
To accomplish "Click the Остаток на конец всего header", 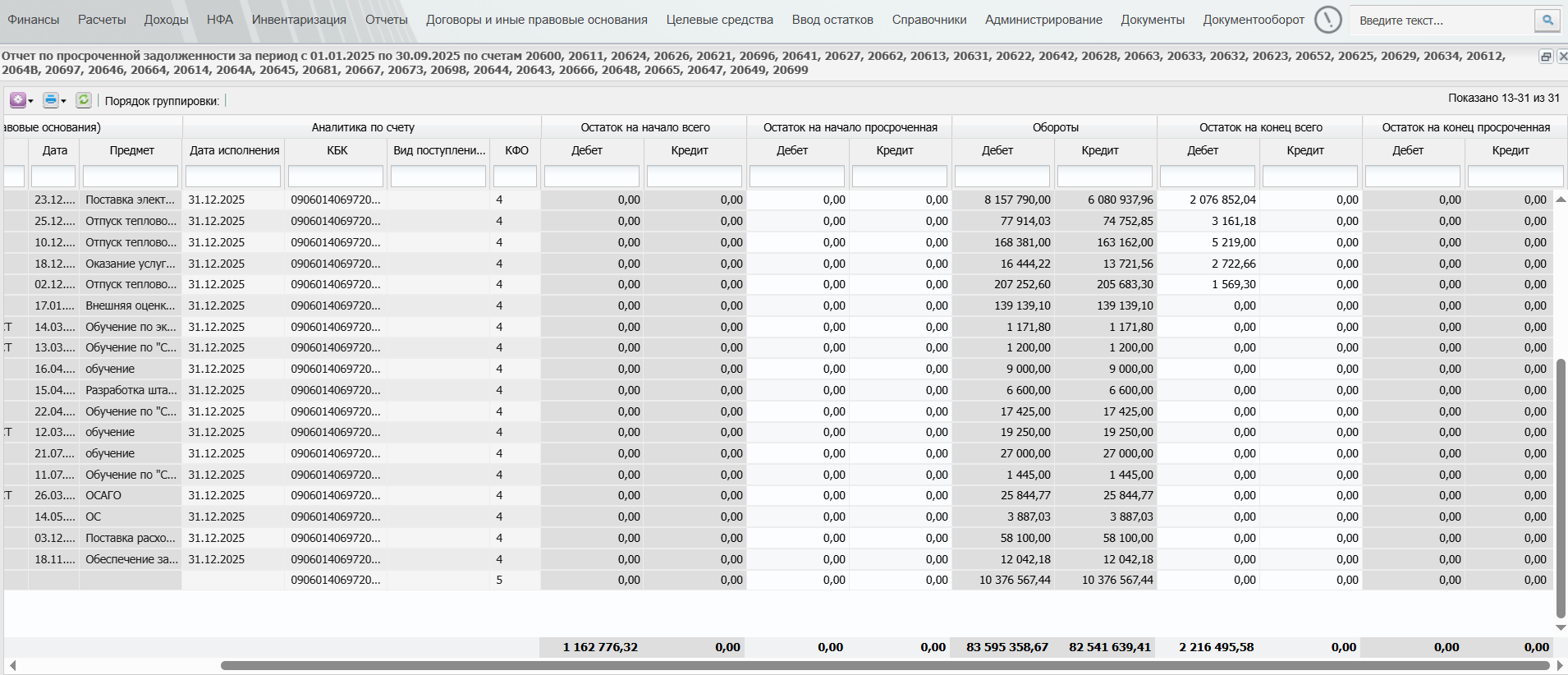I will click(x=1261, y=127).
